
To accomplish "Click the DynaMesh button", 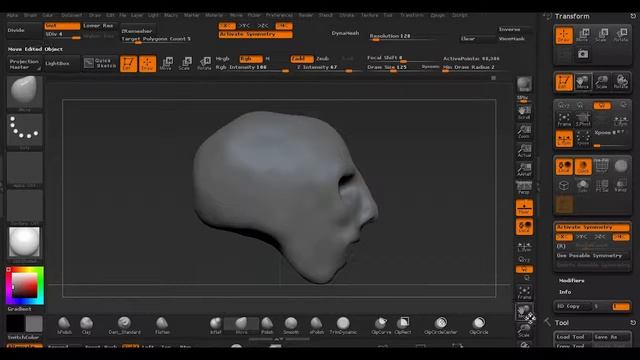I will pos(345,33).
